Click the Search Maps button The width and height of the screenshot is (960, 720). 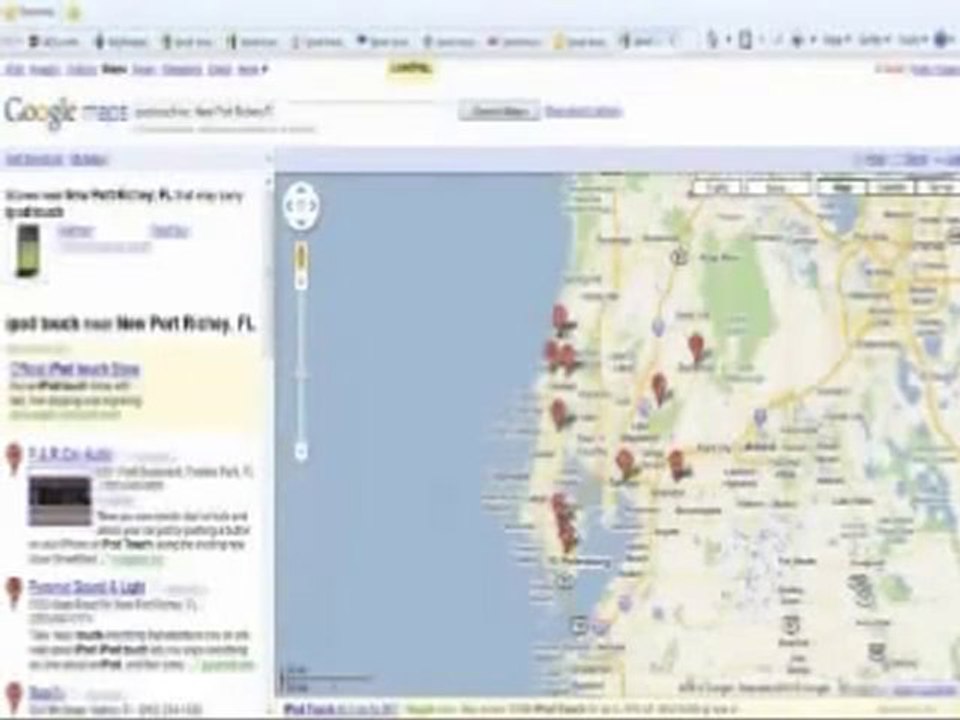[499, 111]
